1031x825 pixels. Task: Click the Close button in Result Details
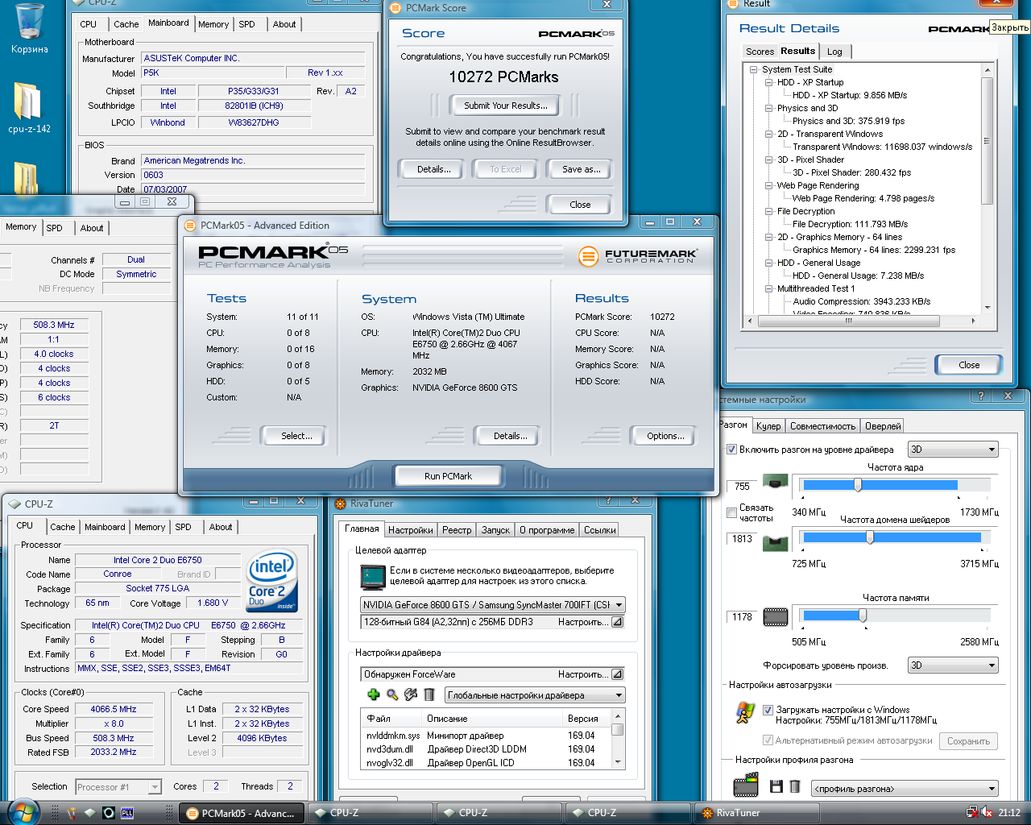point(969,365)
